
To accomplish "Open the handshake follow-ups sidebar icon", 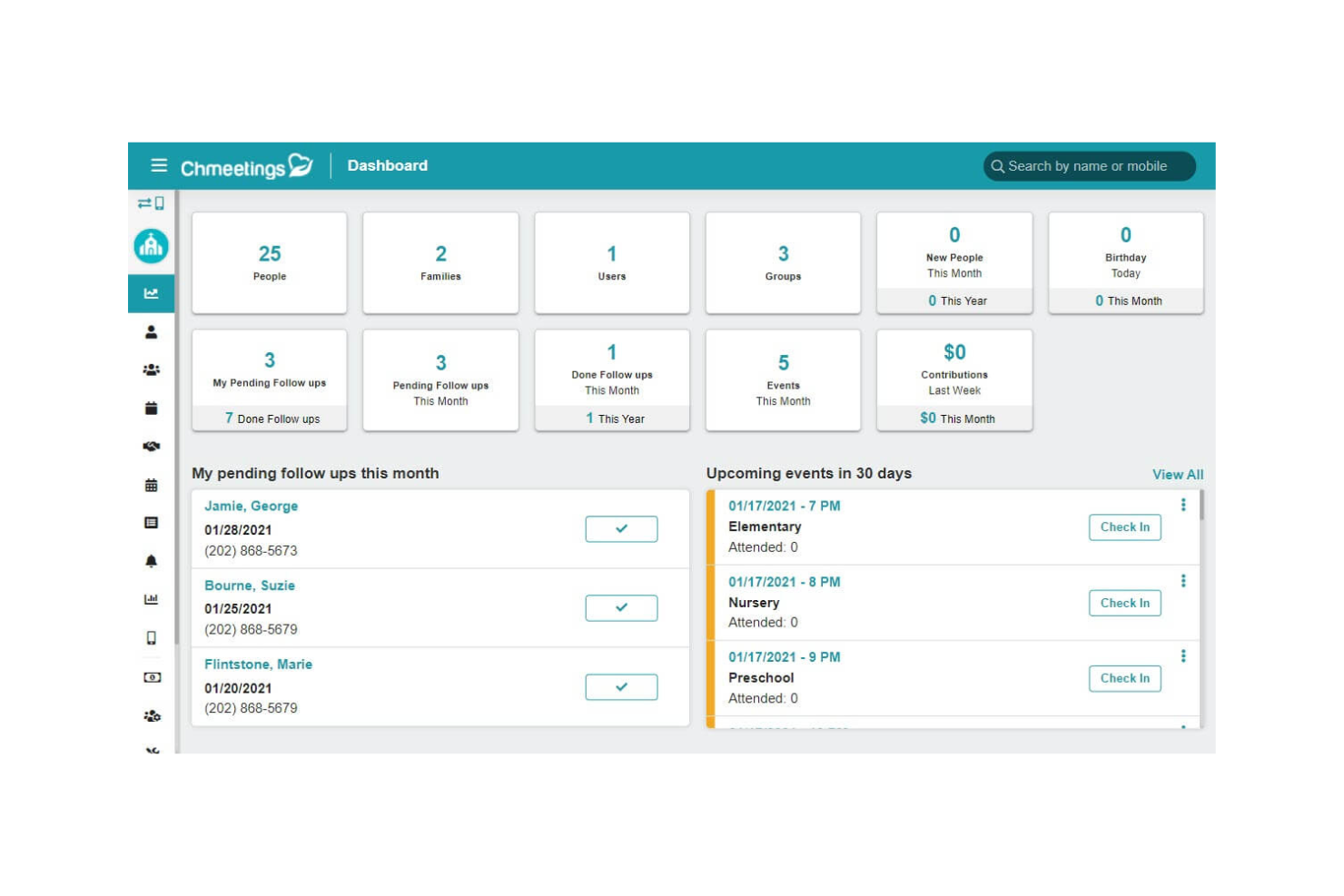I will point(152,447).
